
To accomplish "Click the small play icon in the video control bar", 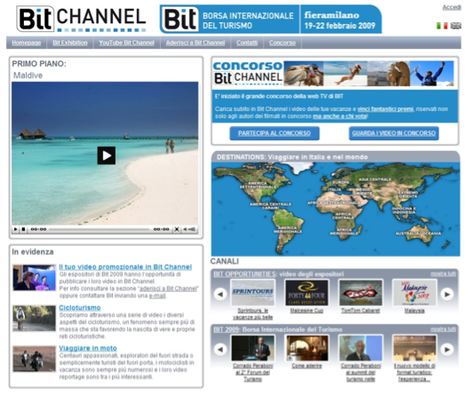I will click(15, 229).
